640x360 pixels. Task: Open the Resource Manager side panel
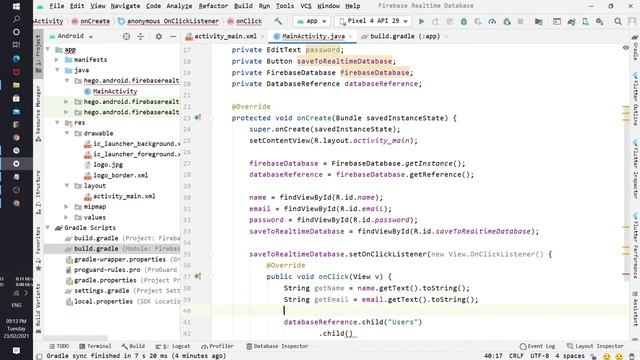pos(38,113)
